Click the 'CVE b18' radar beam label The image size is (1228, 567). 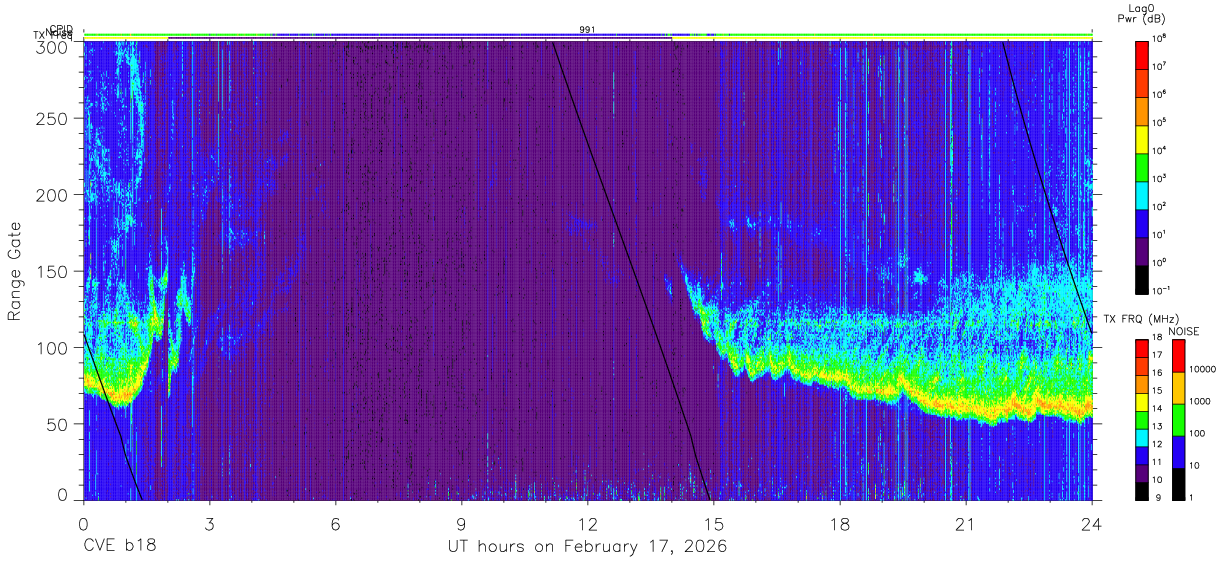tap(119, 547)
